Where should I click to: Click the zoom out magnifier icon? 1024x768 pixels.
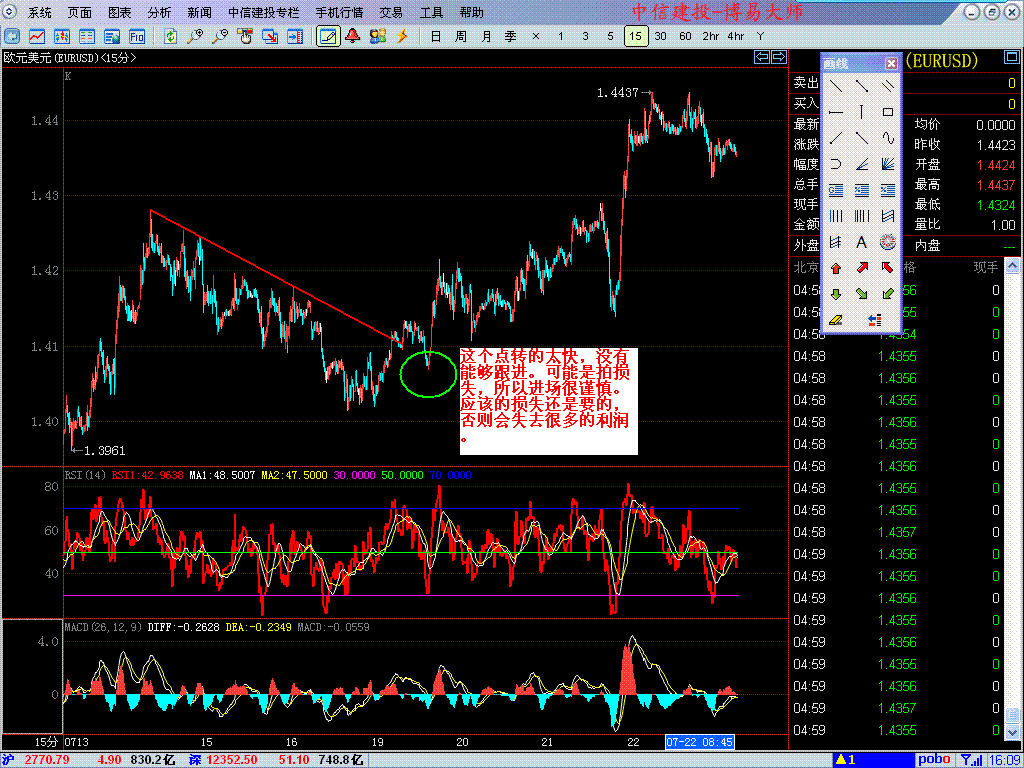(x=220, y=36)
